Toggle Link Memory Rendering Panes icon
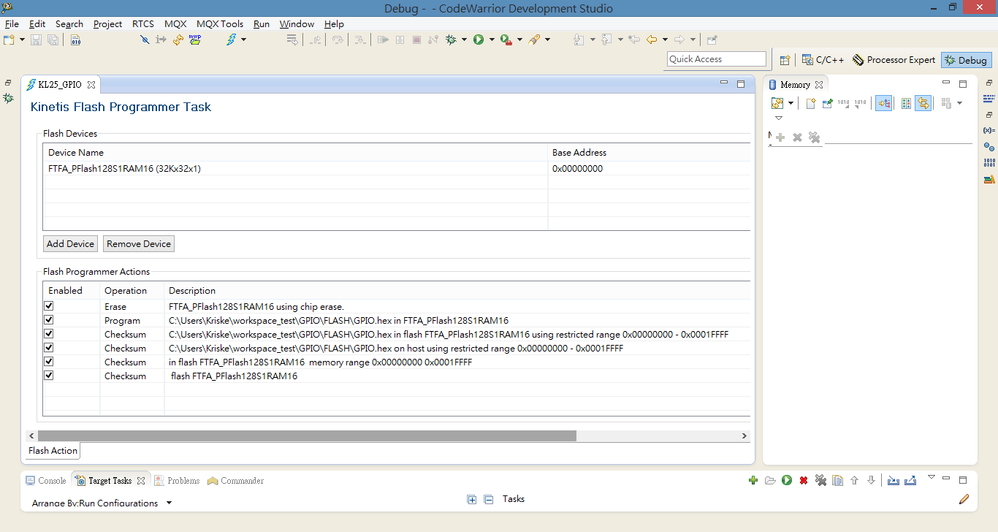 (924, 103)
